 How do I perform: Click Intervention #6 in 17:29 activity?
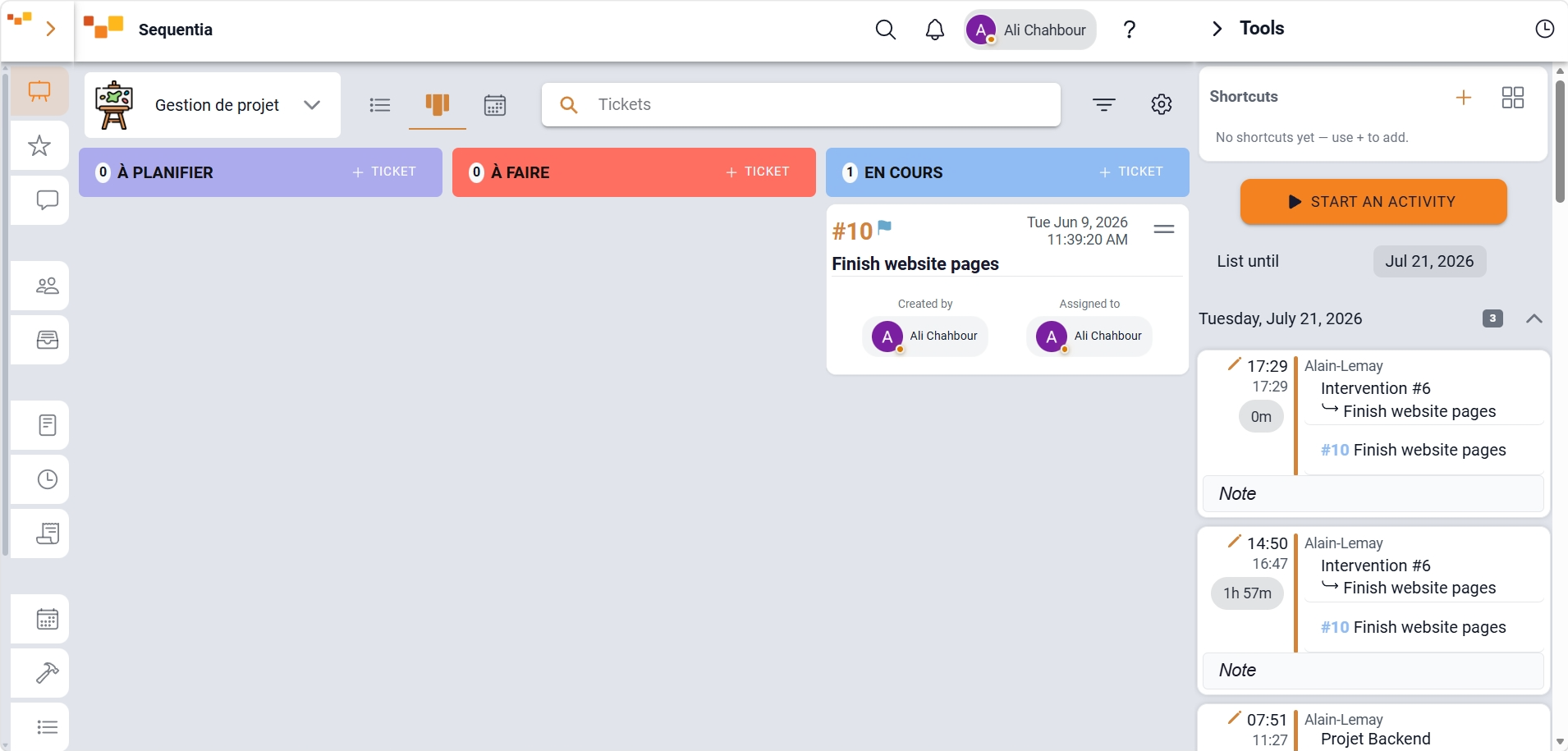coord(1375,388)
